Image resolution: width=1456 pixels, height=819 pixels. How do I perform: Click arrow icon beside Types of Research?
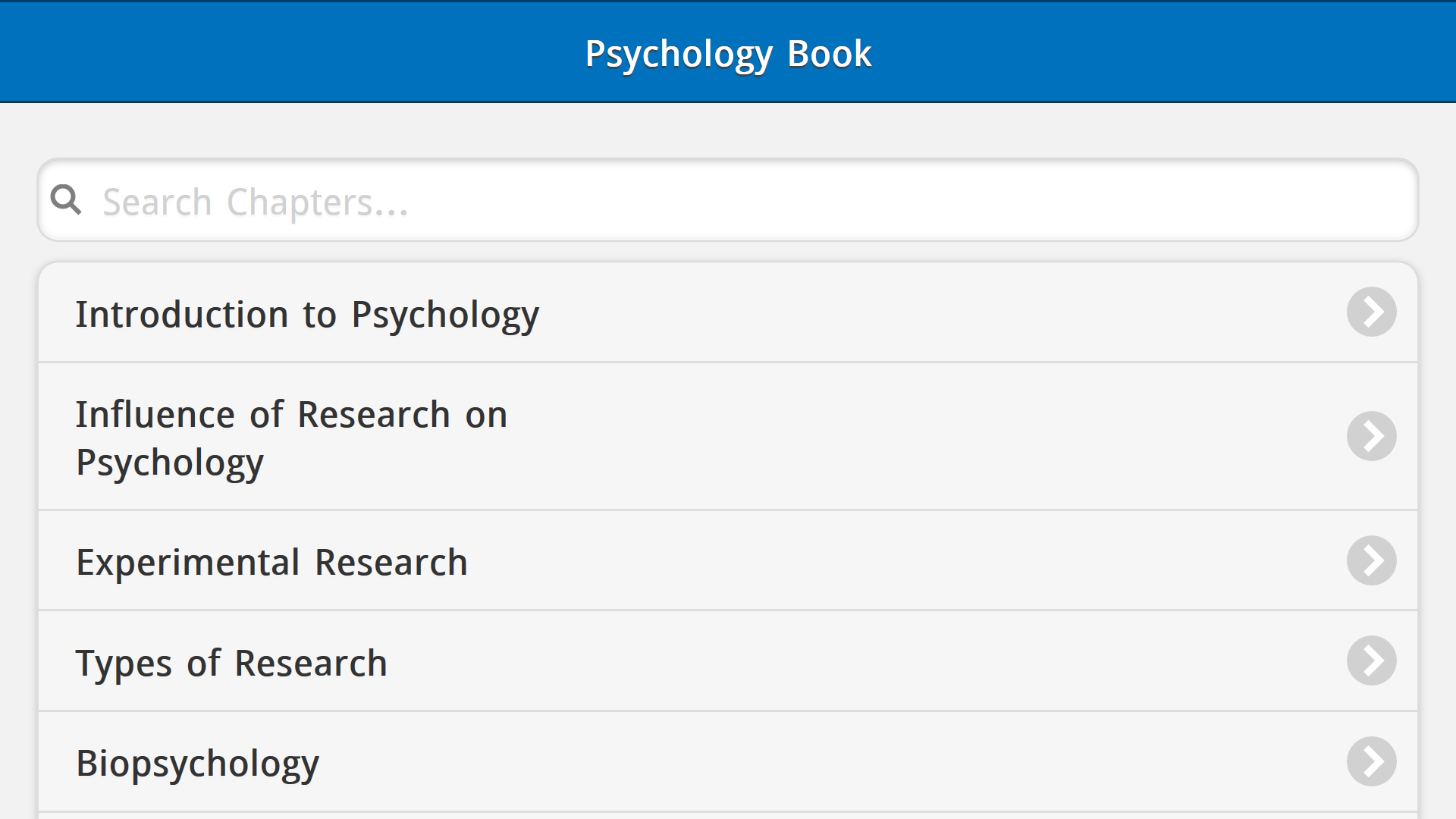(1371, 661)
